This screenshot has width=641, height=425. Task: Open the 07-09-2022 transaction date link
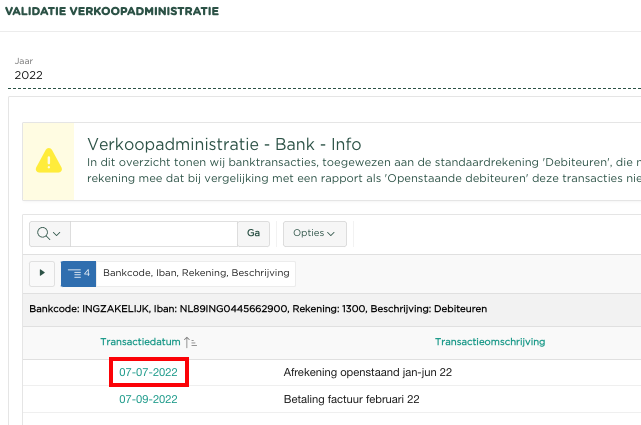point(148,399)
